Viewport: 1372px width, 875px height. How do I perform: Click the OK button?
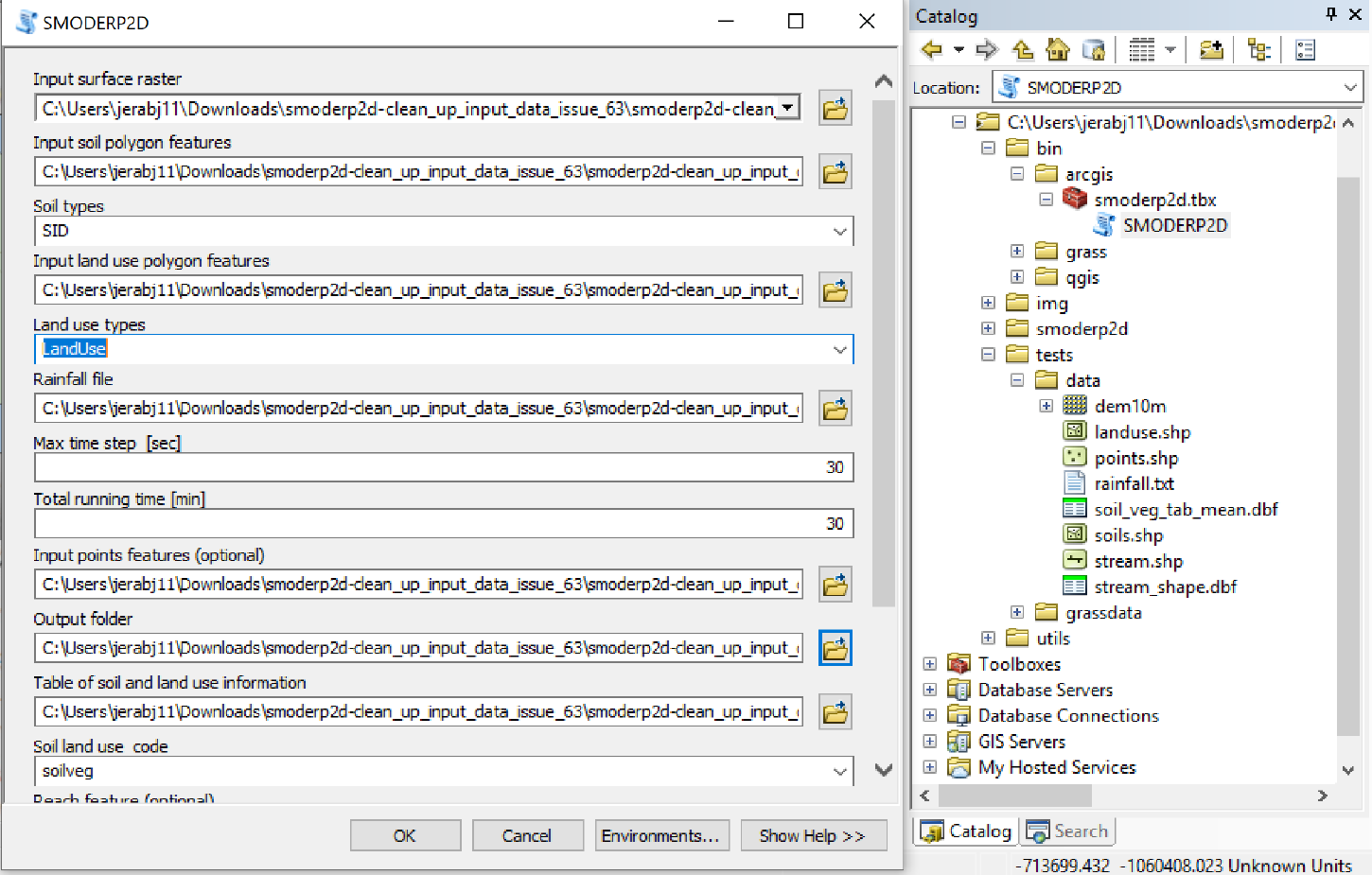click(x=405, y=836)
